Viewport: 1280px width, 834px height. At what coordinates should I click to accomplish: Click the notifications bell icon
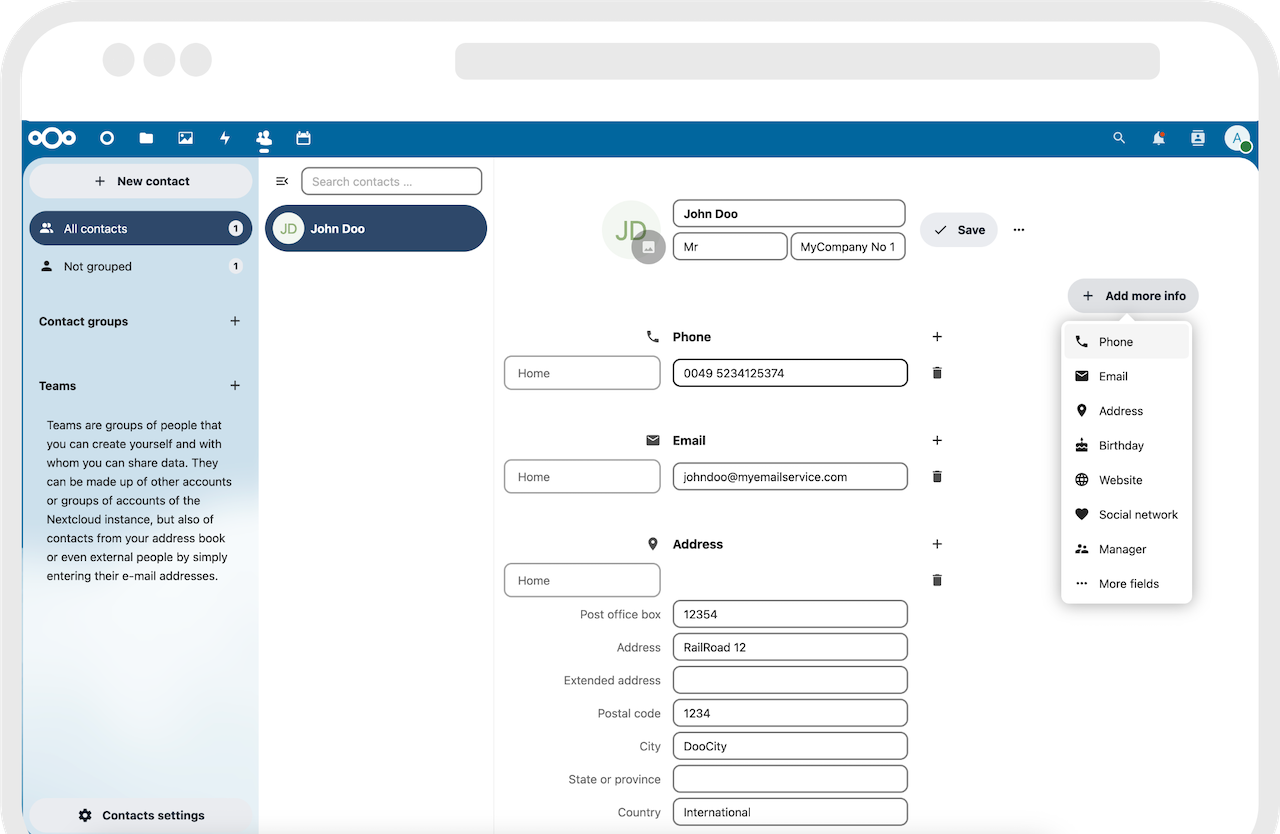[x=1158, y=138]
